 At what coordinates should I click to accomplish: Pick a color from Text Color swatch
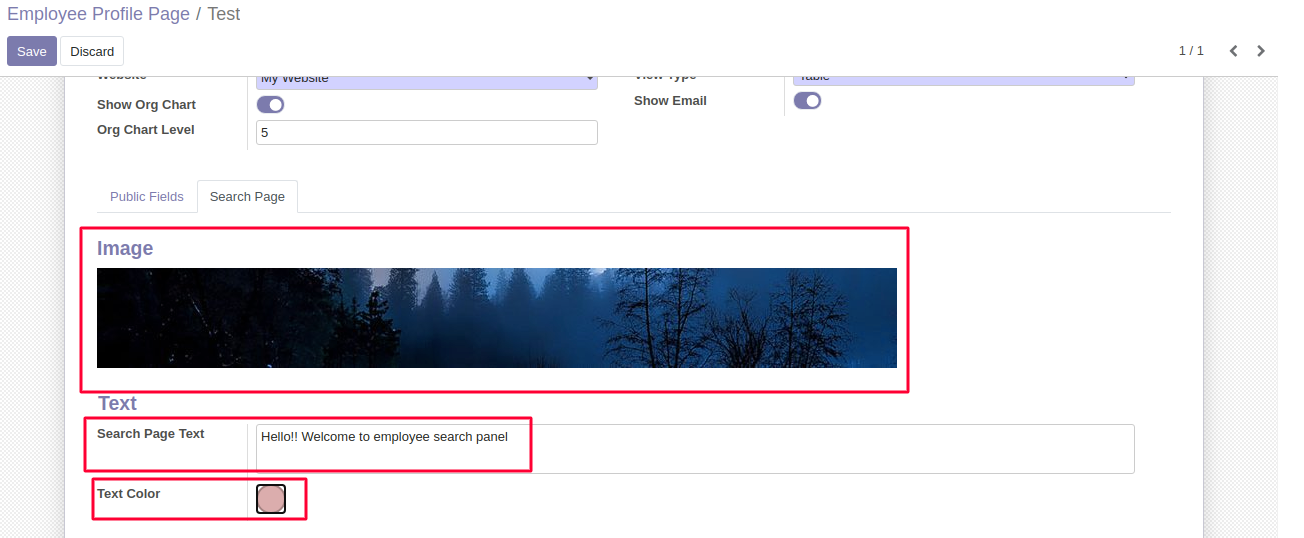[271, 499]
